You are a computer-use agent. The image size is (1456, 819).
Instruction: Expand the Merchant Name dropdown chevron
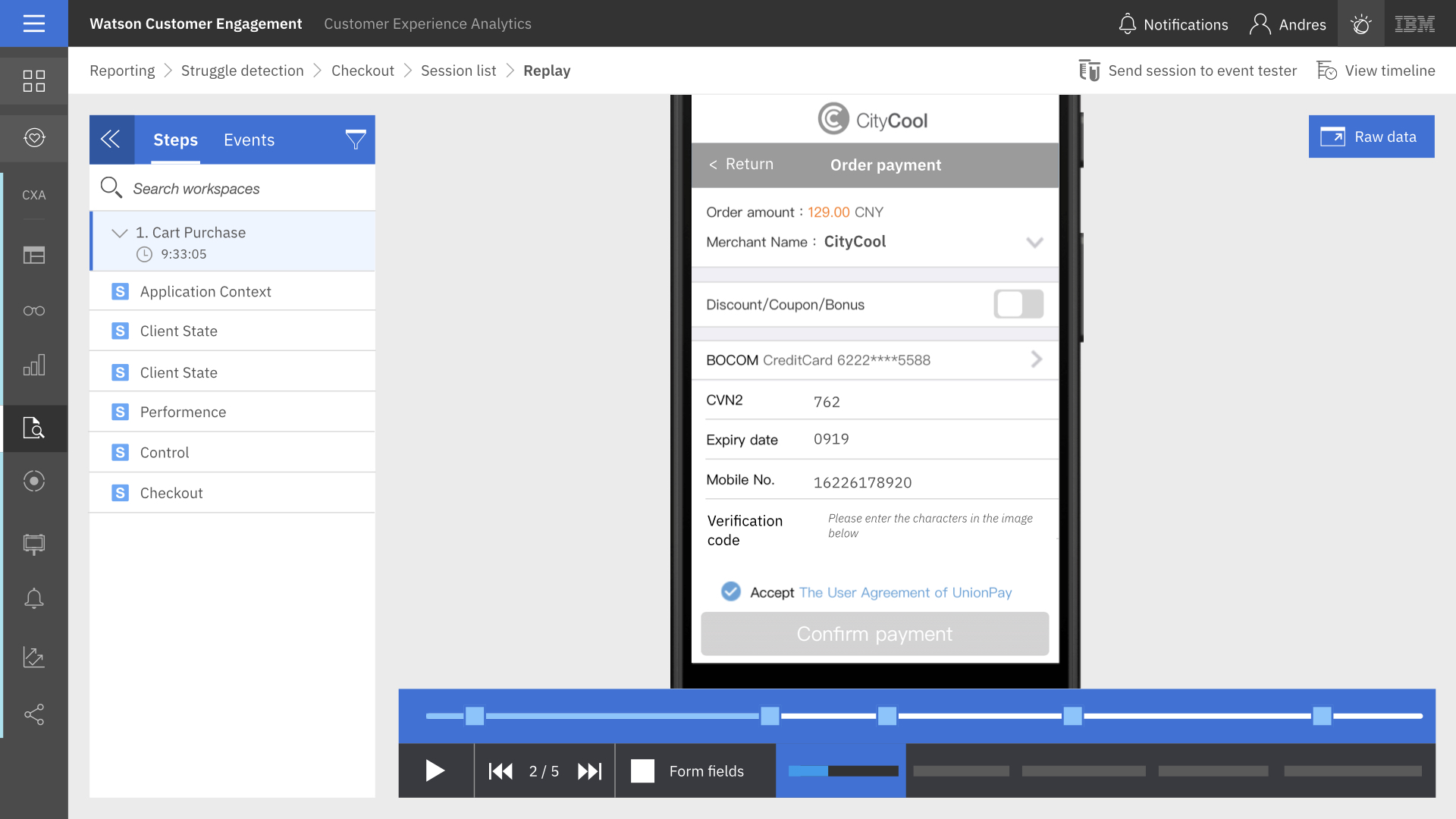point(1034,242)
